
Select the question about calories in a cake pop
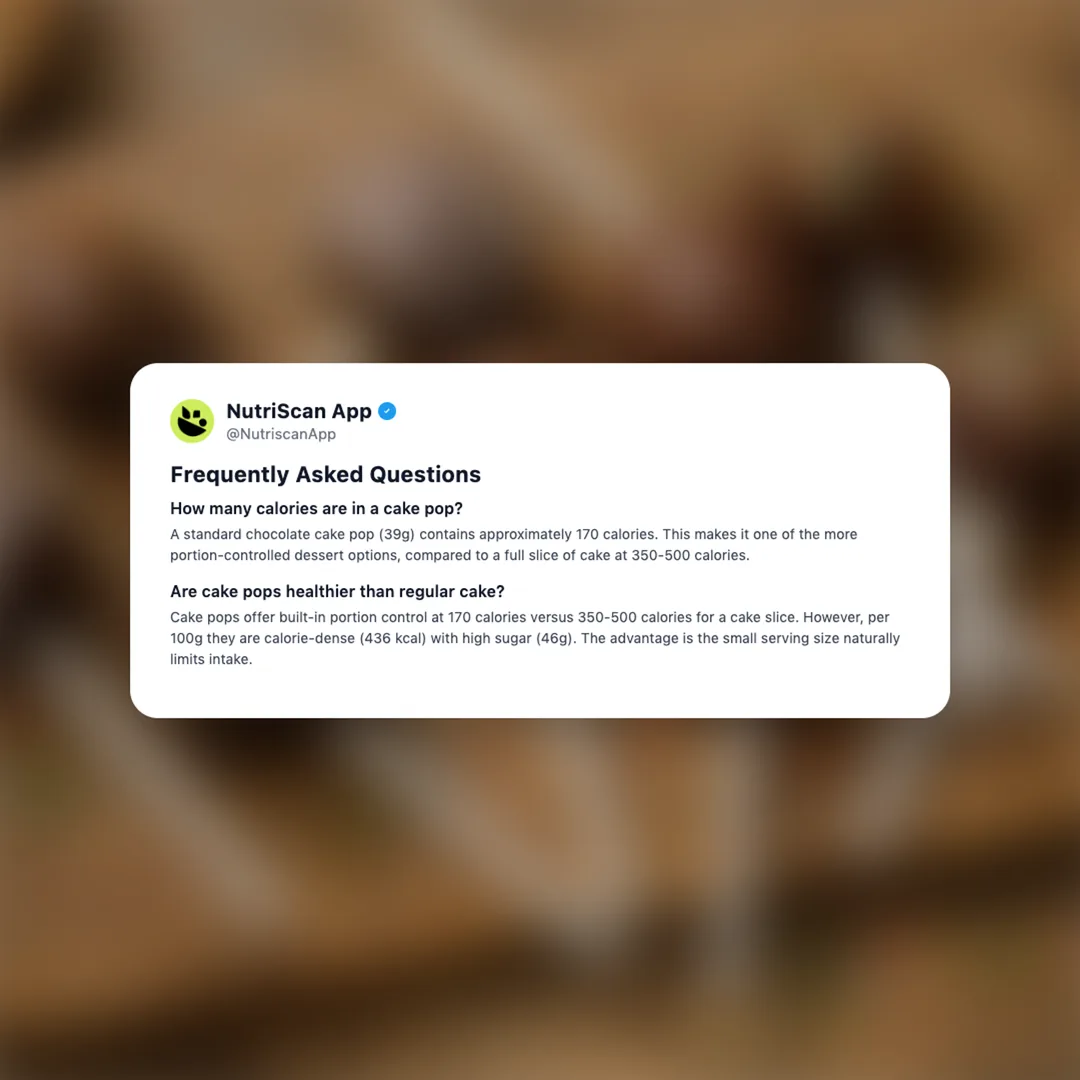(316, 508)
